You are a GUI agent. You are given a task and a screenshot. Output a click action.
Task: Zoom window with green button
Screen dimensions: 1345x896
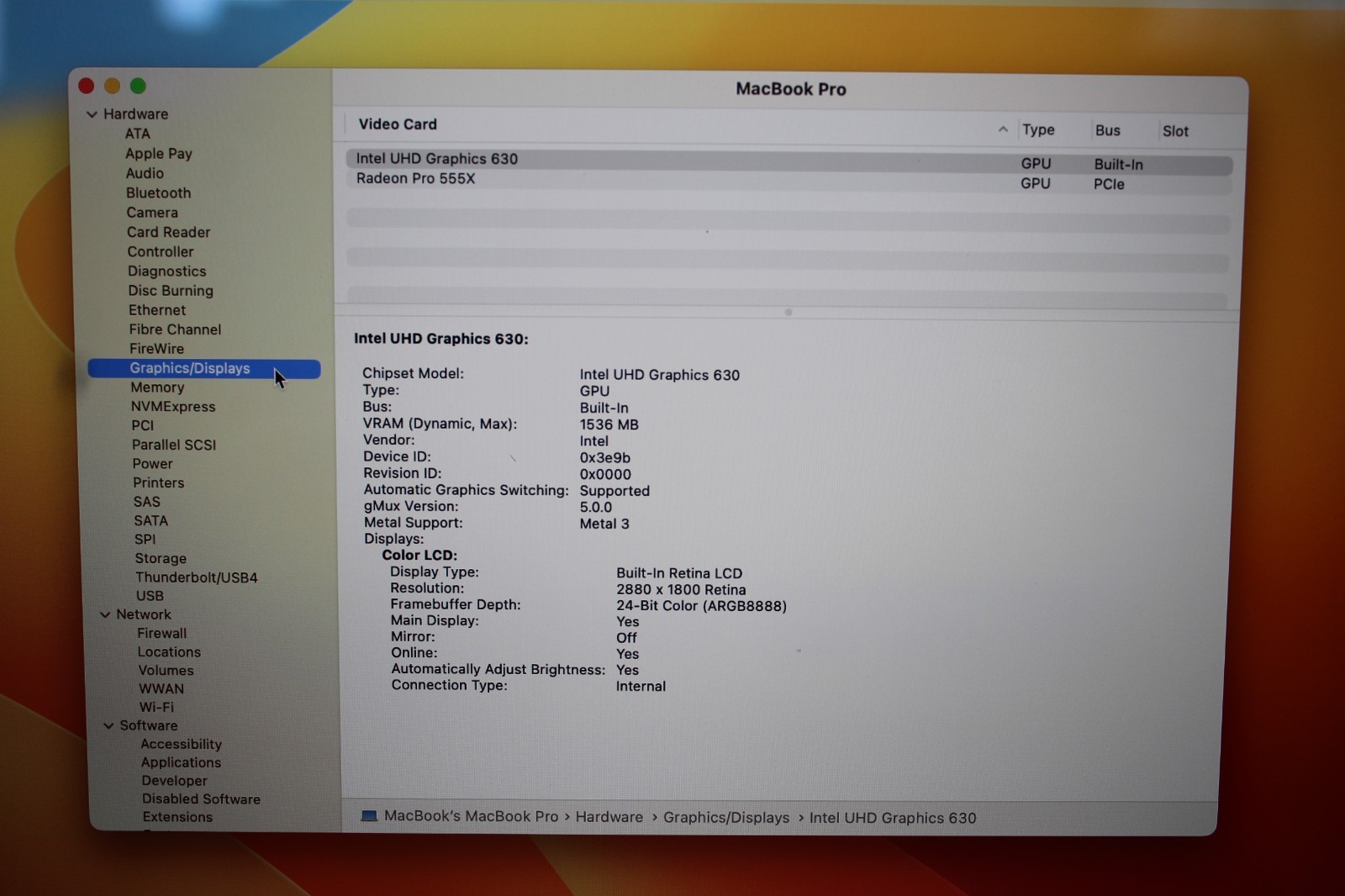coord(138,86)
